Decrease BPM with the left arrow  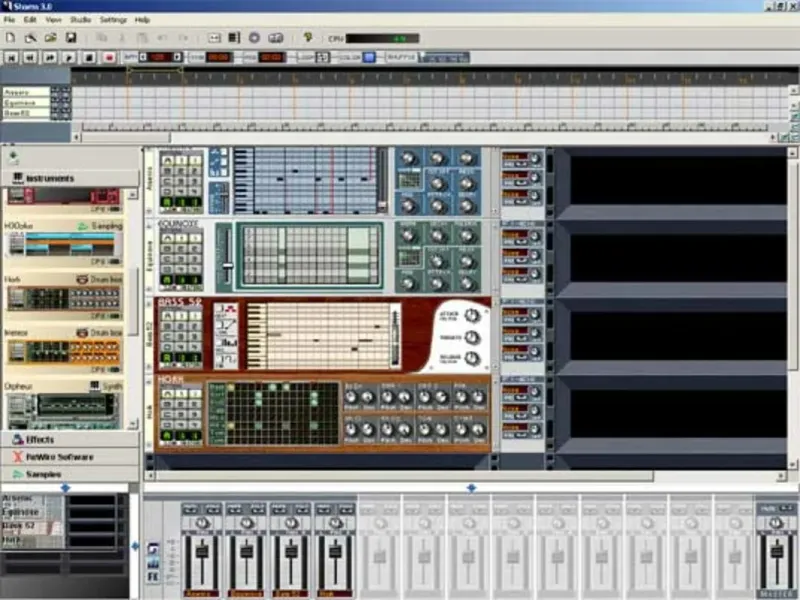tap(143, 57)
